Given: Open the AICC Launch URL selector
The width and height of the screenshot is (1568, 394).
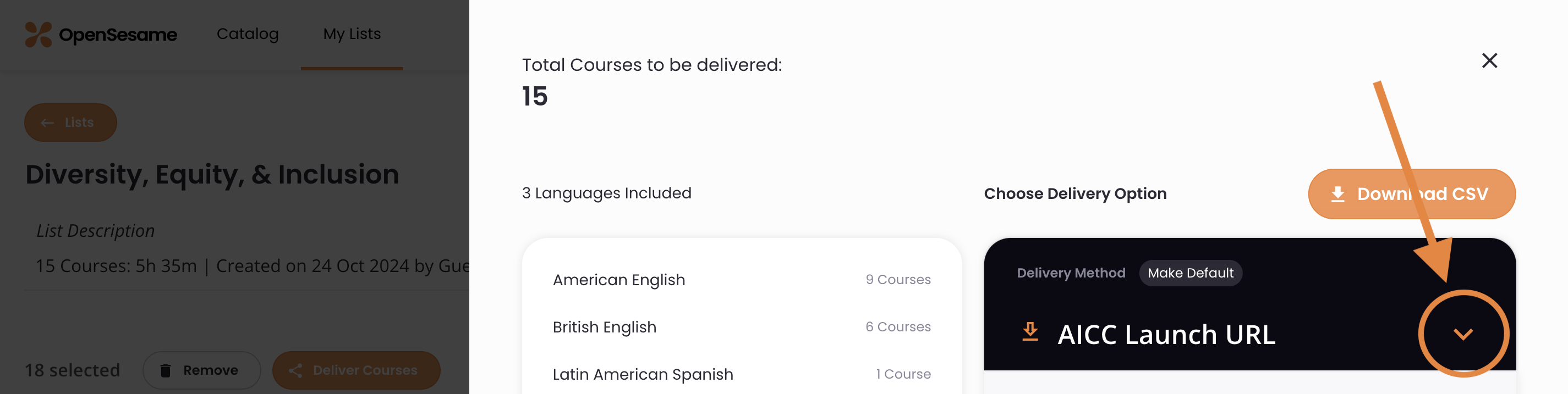Looking at the screenshot, I should point(1166,335).
